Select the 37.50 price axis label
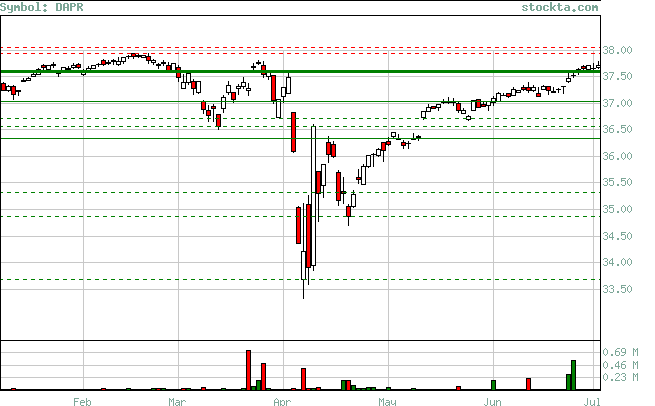Image resolution: width=655 pixels, height=406 pixels. tap(617, 76)
